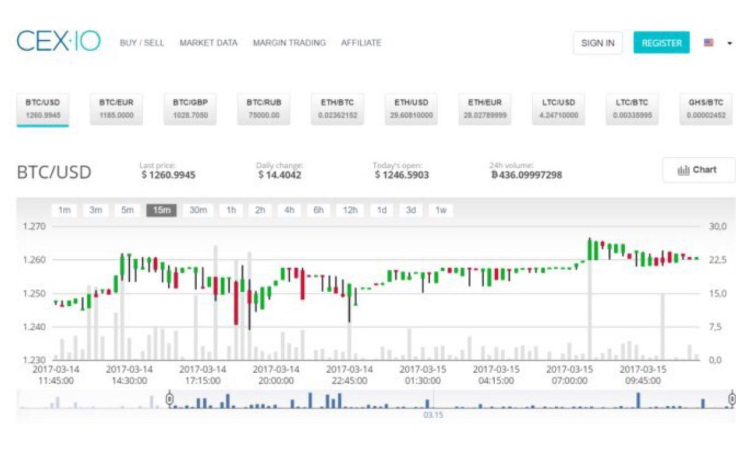Image resolution: width=736 pixels, height=460 pixels.
Task: Click the last price $ 1260.9945
Action: 168,175
